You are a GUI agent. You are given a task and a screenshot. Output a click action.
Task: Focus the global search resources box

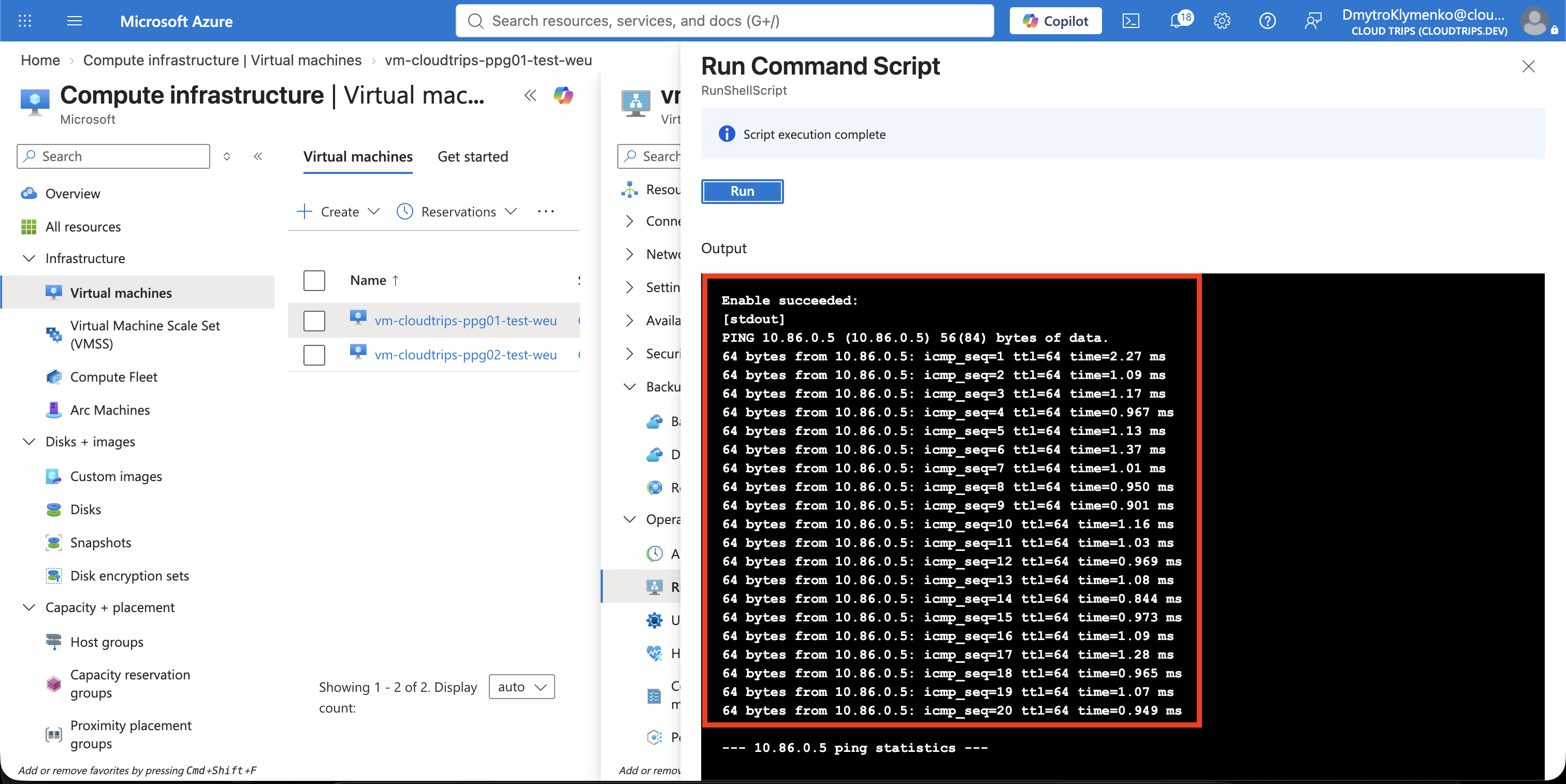pos(724,21)
